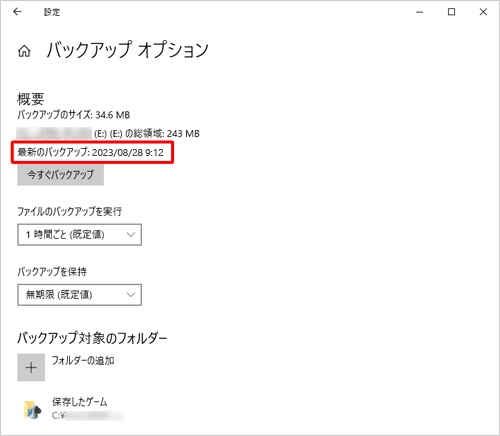
Task: Click the plus icon to add a folder
Action: [x=31, y=367]
